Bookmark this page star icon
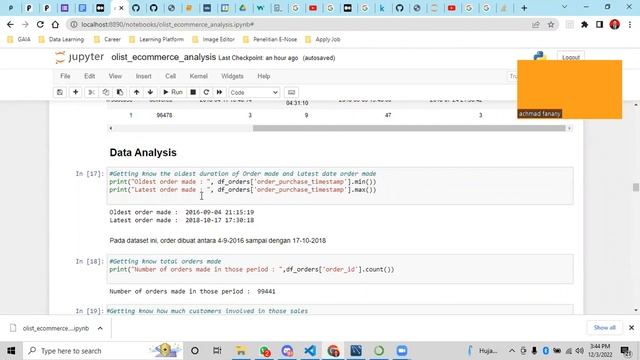 coord(551,24)
